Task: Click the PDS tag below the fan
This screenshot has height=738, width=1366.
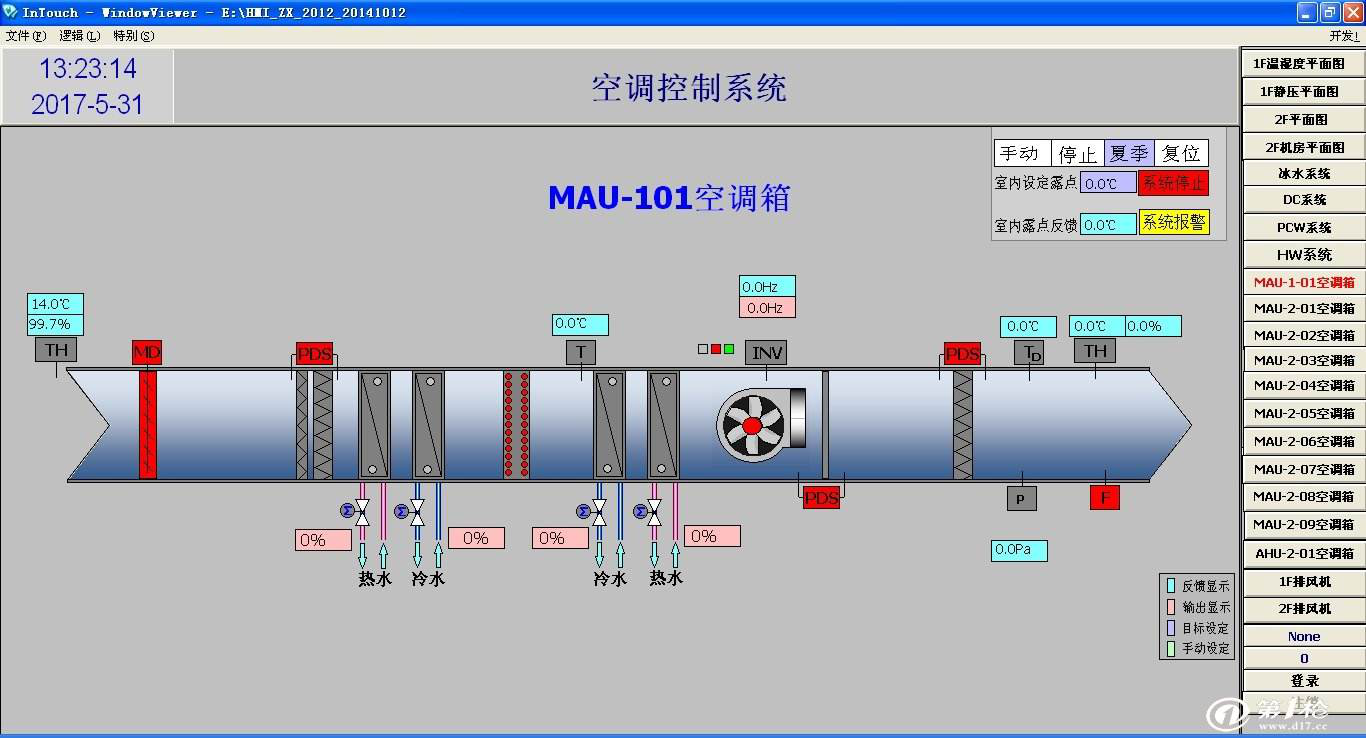Action: pyautogui.click(x=821, y=497)
